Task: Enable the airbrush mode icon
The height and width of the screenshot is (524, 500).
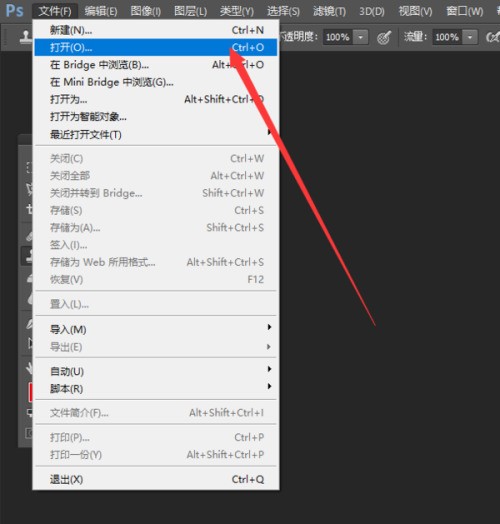Action: (x=493, y=37)
